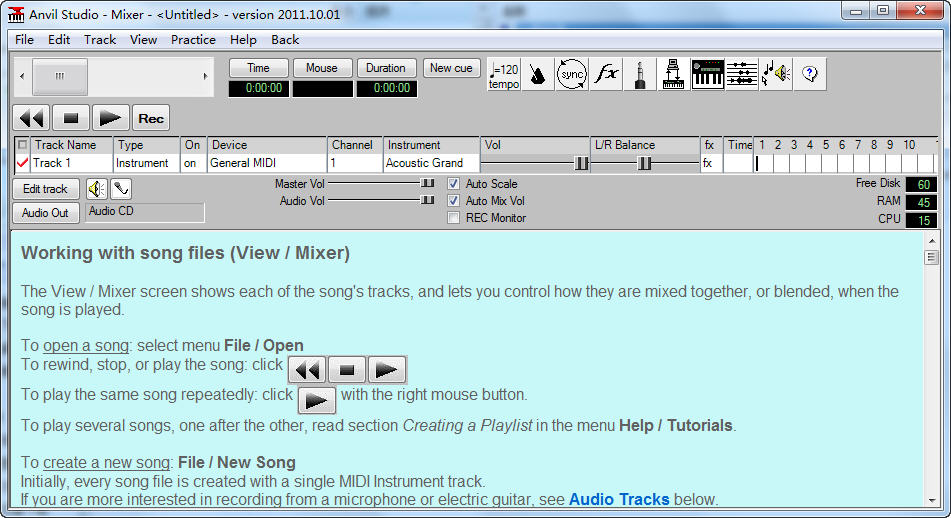
Task: Click the Duration display 0:00:00
Action: (386, 89)
